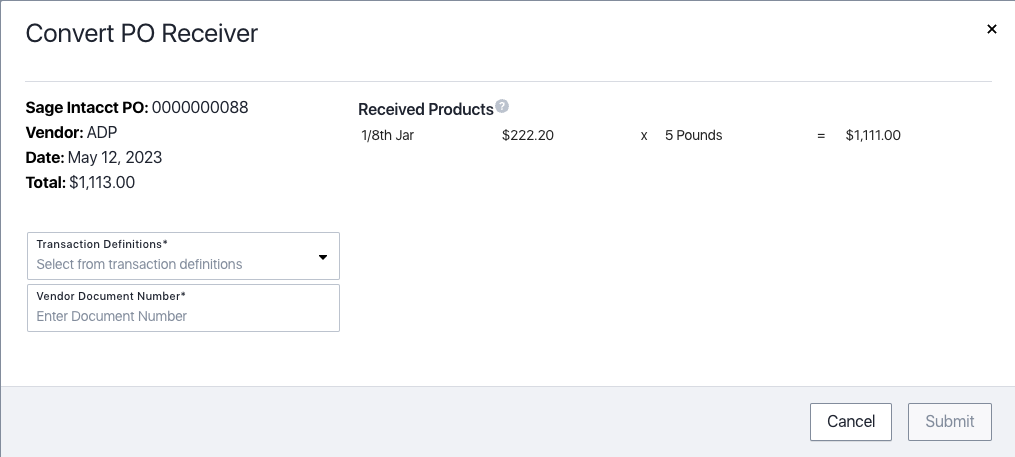Click the $1,111.00 line total
1015x457 pixels.
click(873, 135)
